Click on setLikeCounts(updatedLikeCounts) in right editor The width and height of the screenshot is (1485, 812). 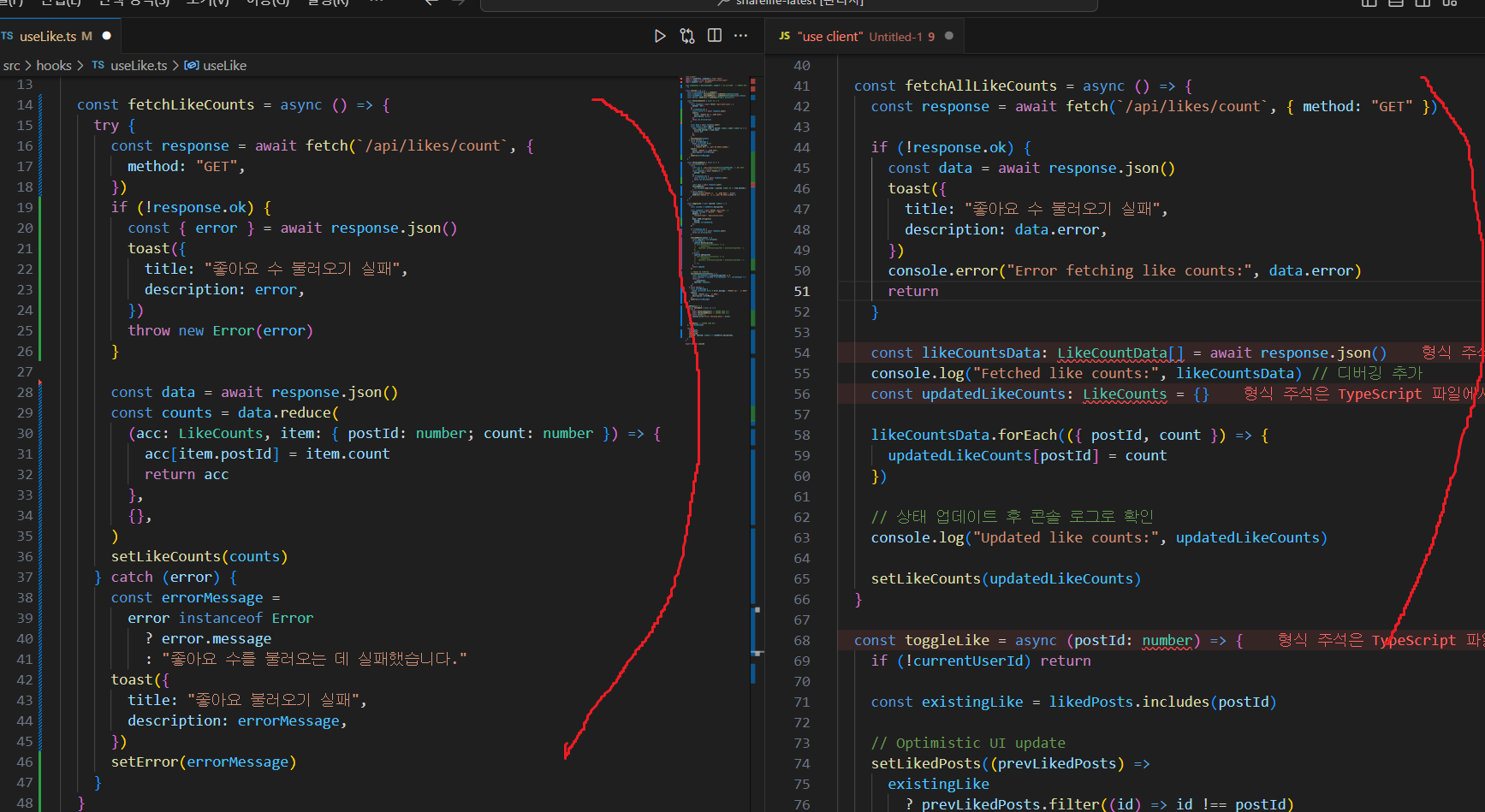[1006, 578]
